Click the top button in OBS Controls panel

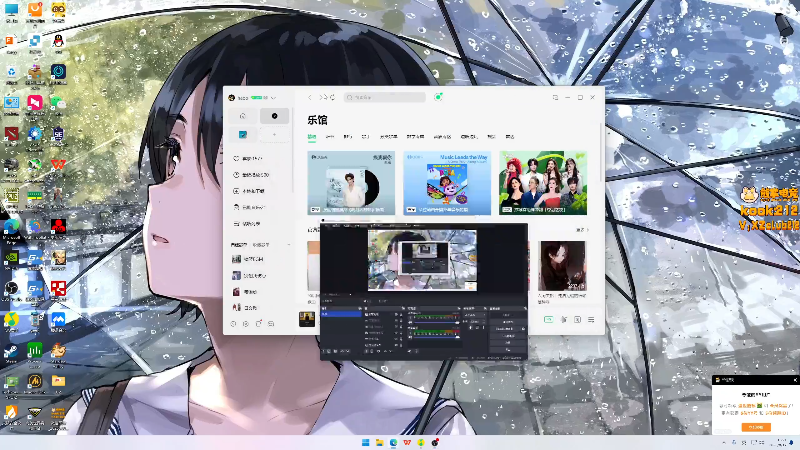[x=508, y=315]
